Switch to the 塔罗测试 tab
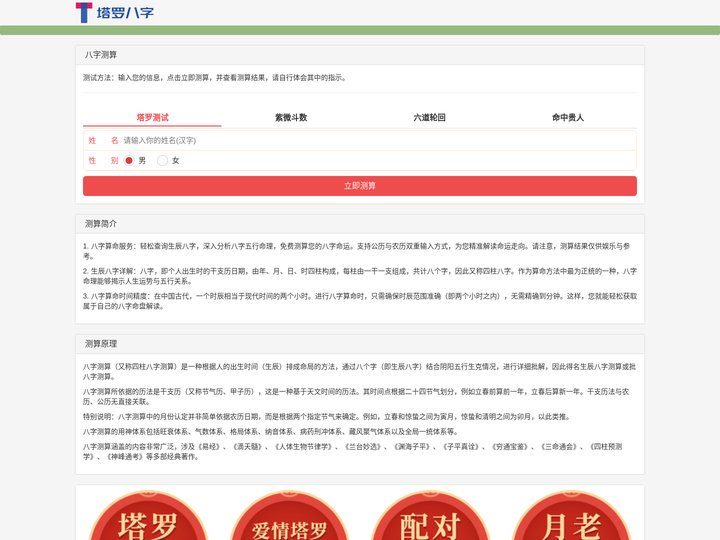This screenshot has width=720, height=540. [x=152, y=117]
